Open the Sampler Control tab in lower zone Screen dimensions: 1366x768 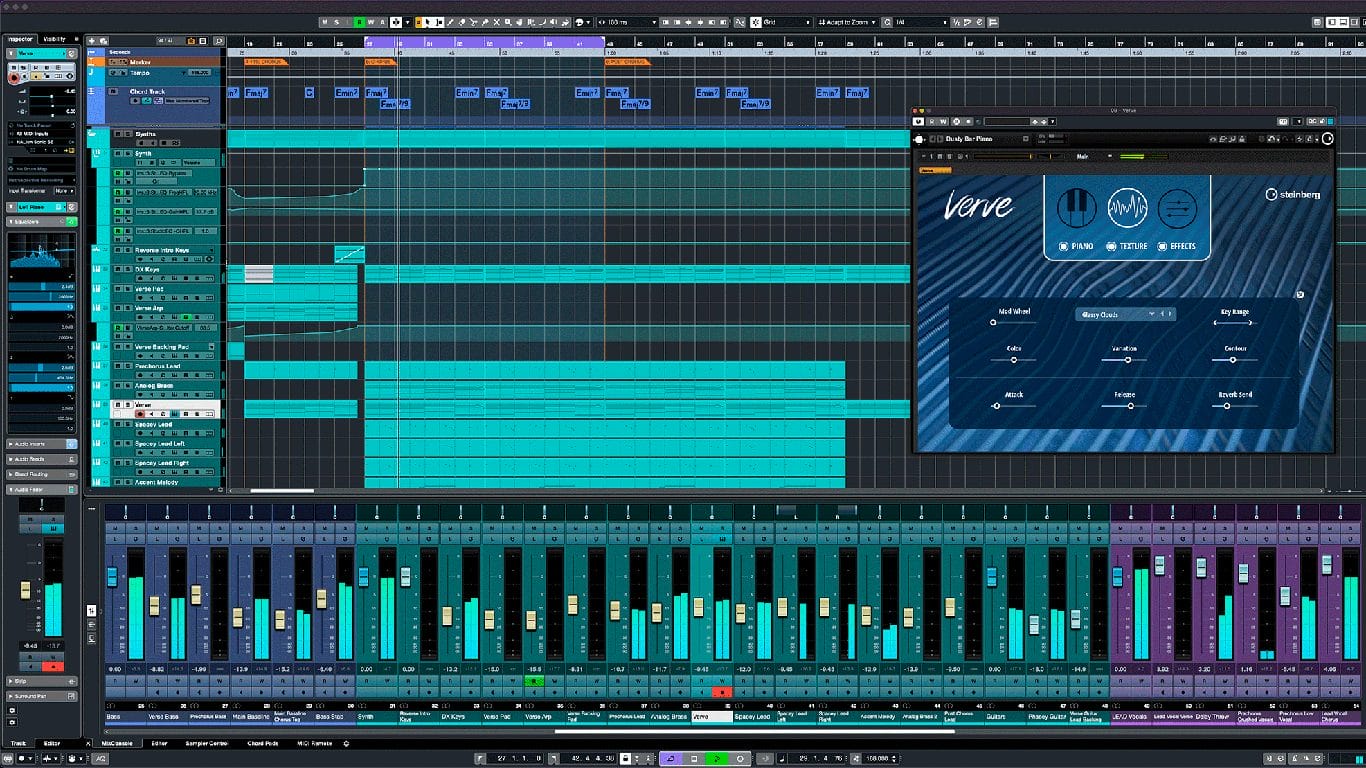coord(205,743)
